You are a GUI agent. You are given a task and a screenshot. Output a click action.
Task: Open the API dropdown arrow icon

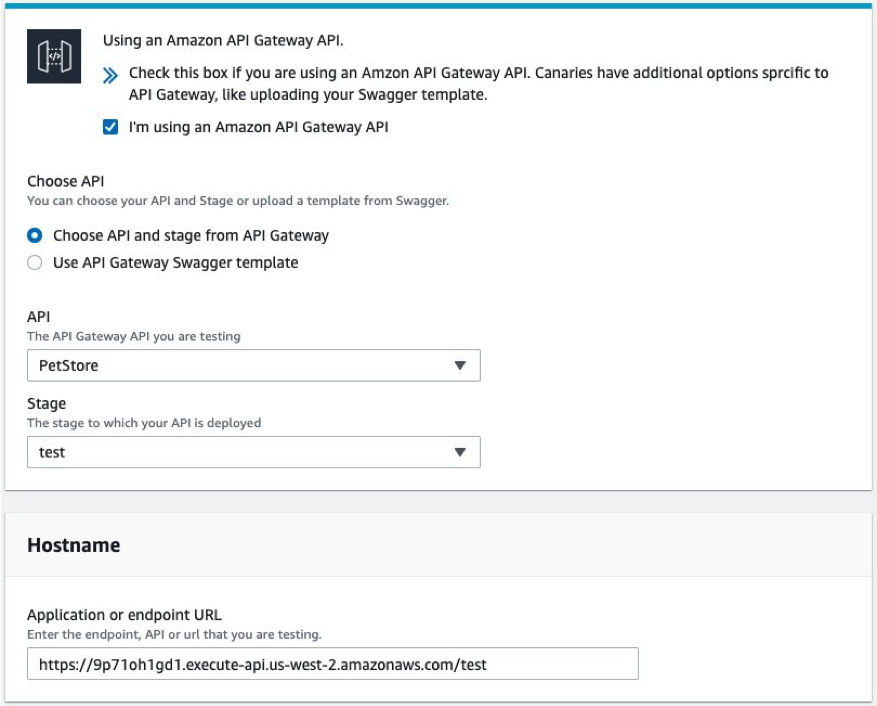pyautogui.click(x=462, y=365)
